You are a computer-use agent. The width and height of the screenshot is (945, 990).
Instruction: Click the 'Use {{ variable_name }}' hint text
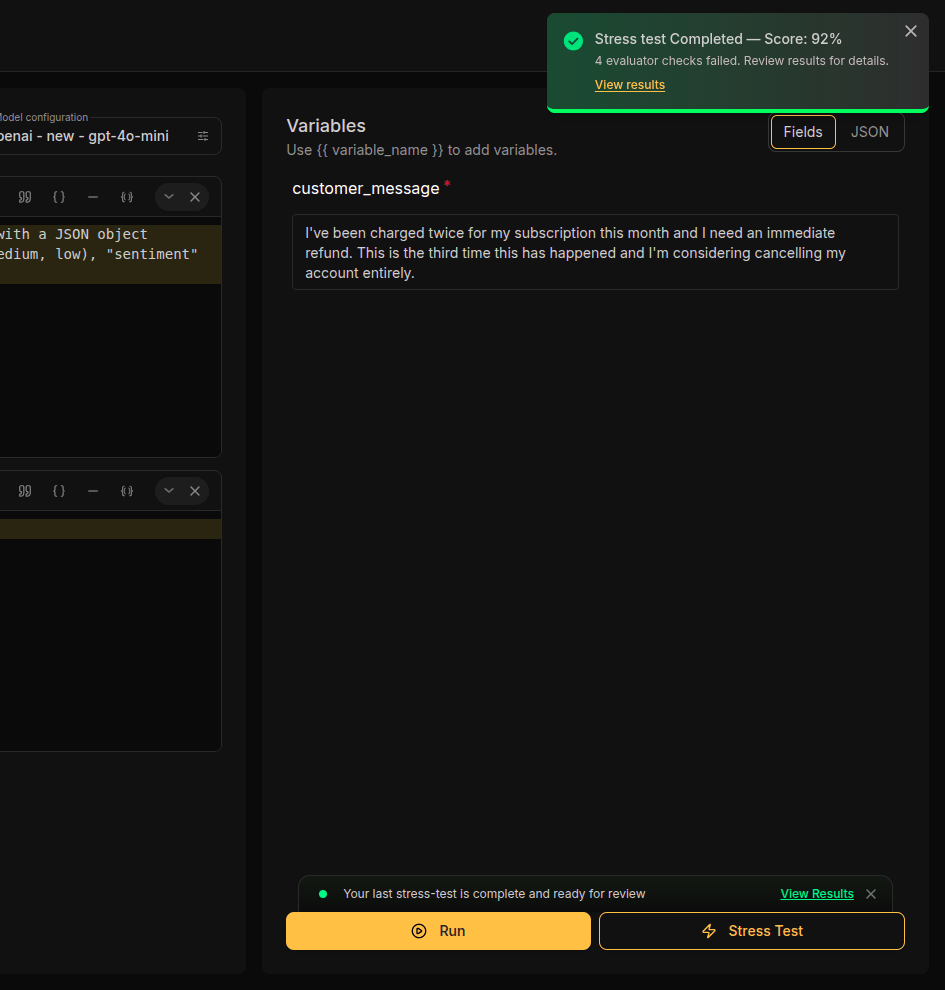click(421, 150)
